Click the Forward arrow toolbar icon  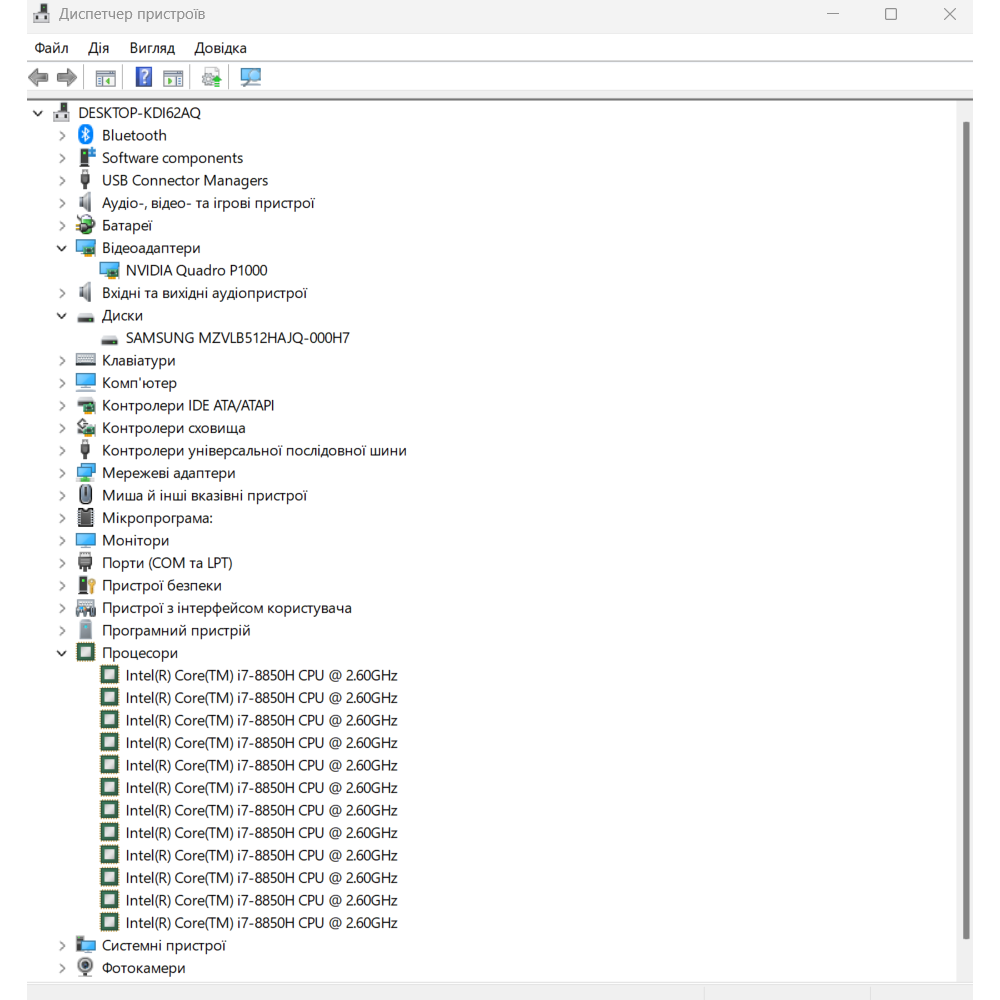coord(67,77)
